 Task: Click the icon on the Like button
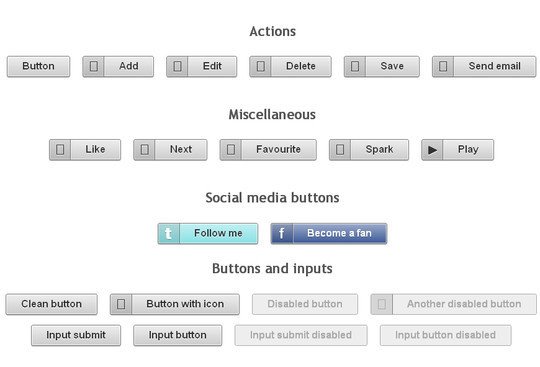[60, 149]
